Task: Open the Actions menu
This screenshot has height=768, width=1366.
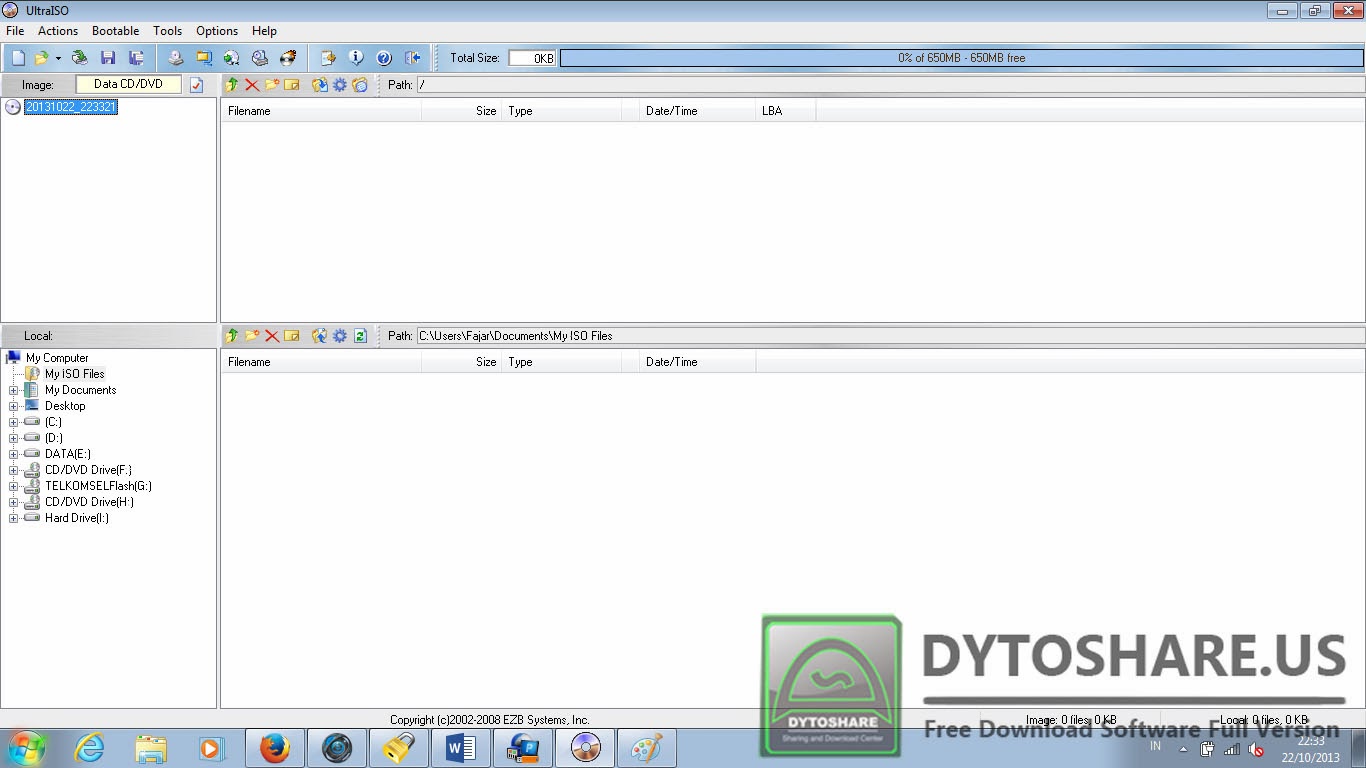Action: coord(58,31)
